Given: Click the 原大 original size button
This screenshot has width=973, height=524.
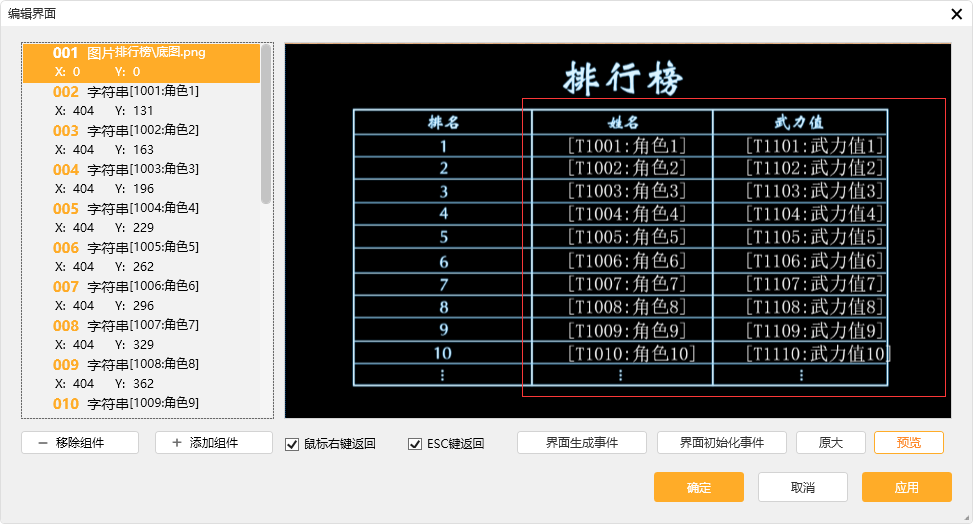Looking at the screenshot, I should coord(830,443).
